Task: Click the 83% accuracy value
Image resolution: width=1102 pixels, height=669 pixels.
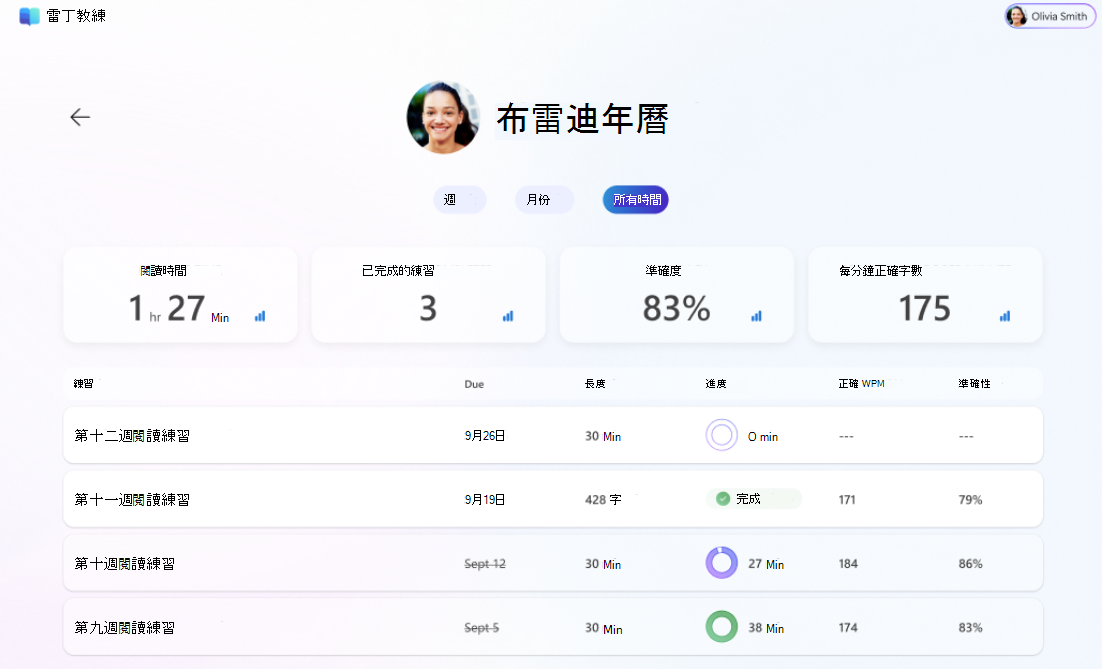Action: pyautogui.click(x=676, y=308)
